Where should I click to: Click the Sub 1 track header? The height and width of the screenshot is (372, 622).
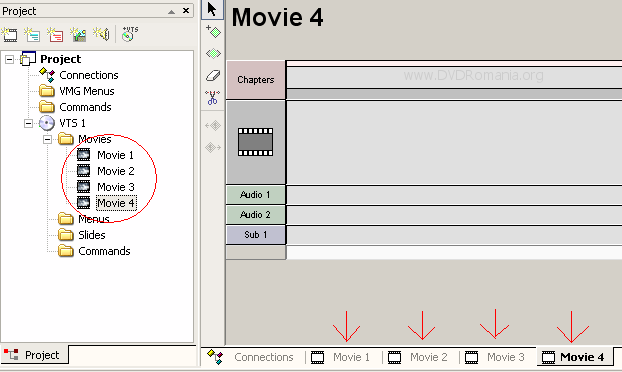[x=255, y=234]
